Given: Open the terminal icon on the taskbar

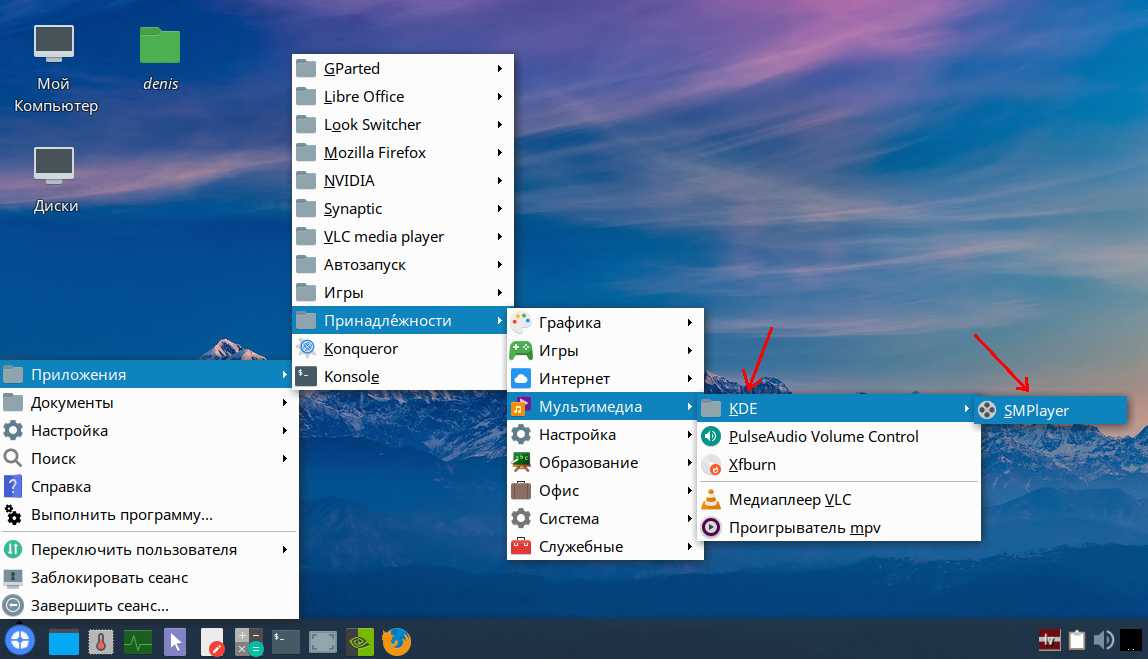Looking at the screenshot, I should click(286, 642).
